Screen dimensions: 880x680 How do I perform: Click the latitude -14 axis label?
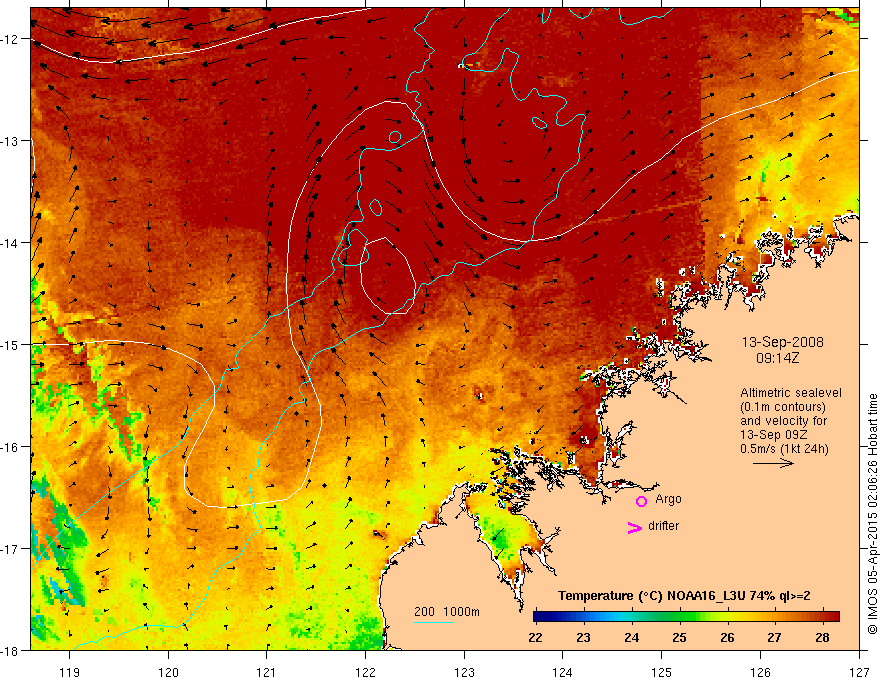[x=10, y=243]
